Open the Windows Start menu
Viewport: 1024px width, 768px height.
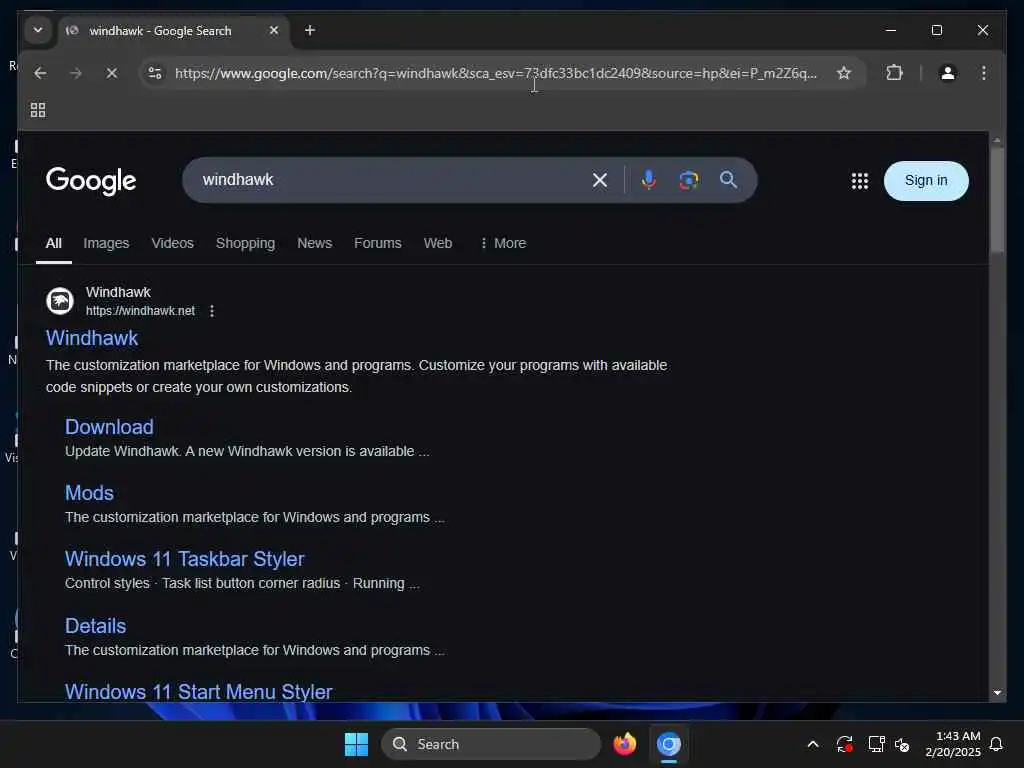(356, 744)
